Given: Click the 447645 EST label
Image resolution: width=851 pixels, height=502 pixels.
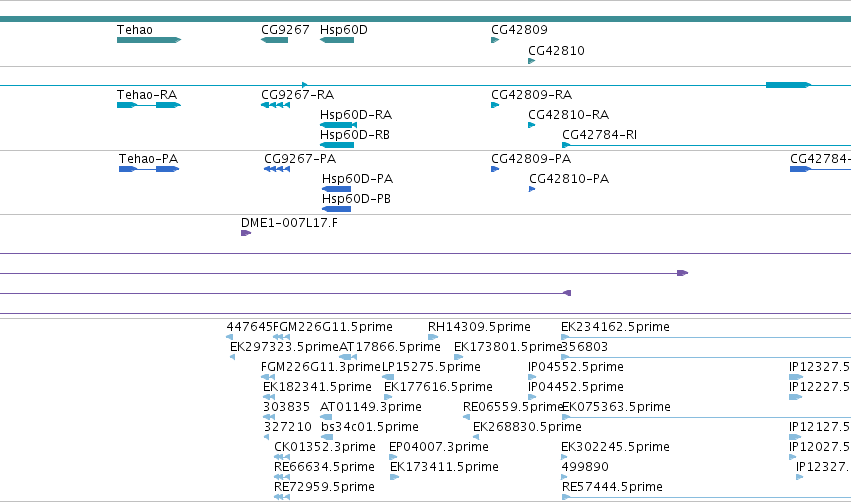Looking at the screenshot, I should click(249, 327).
